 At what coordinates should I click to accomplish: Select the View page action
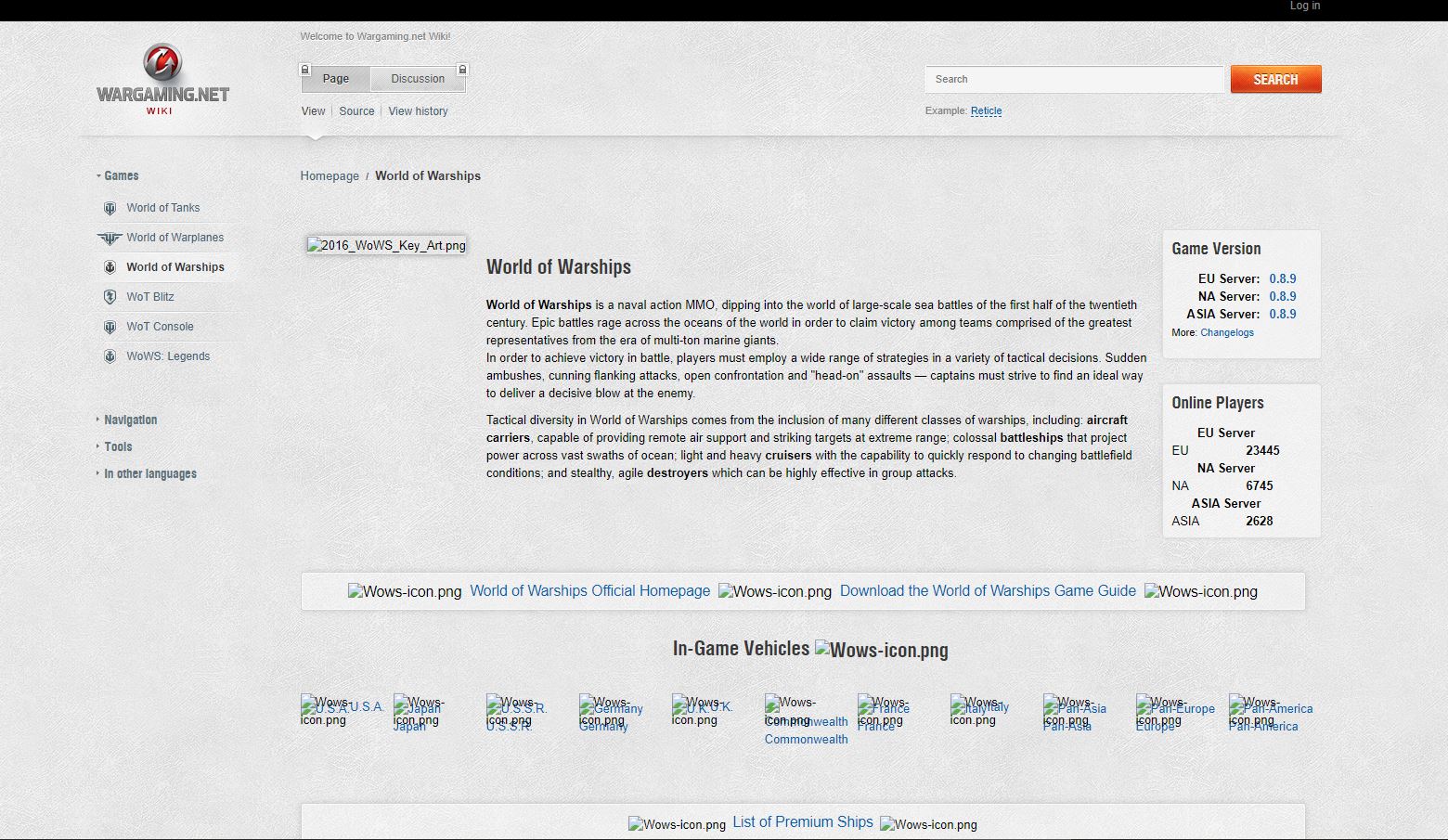[x=313, y=111]
